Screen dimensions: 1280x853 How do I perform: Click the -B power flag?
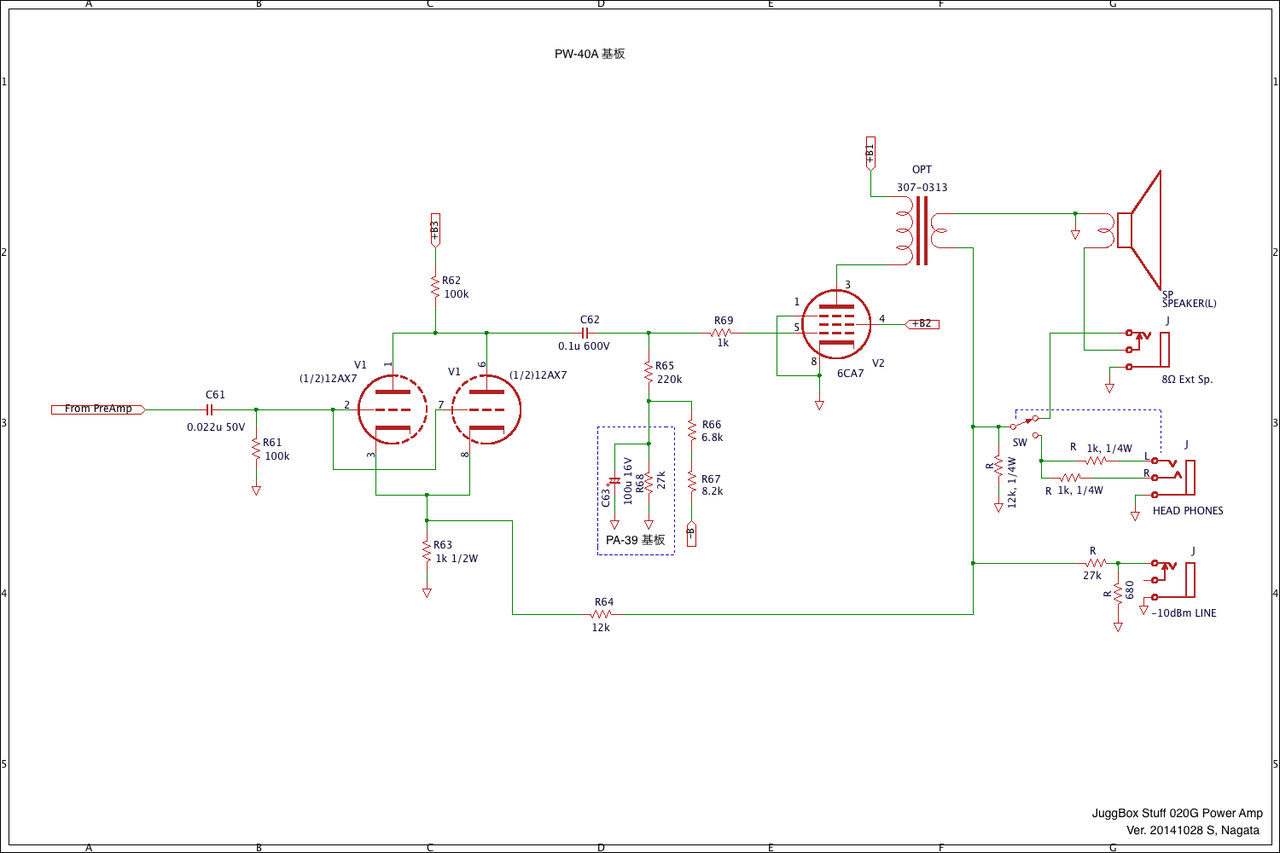pos(692,536)
